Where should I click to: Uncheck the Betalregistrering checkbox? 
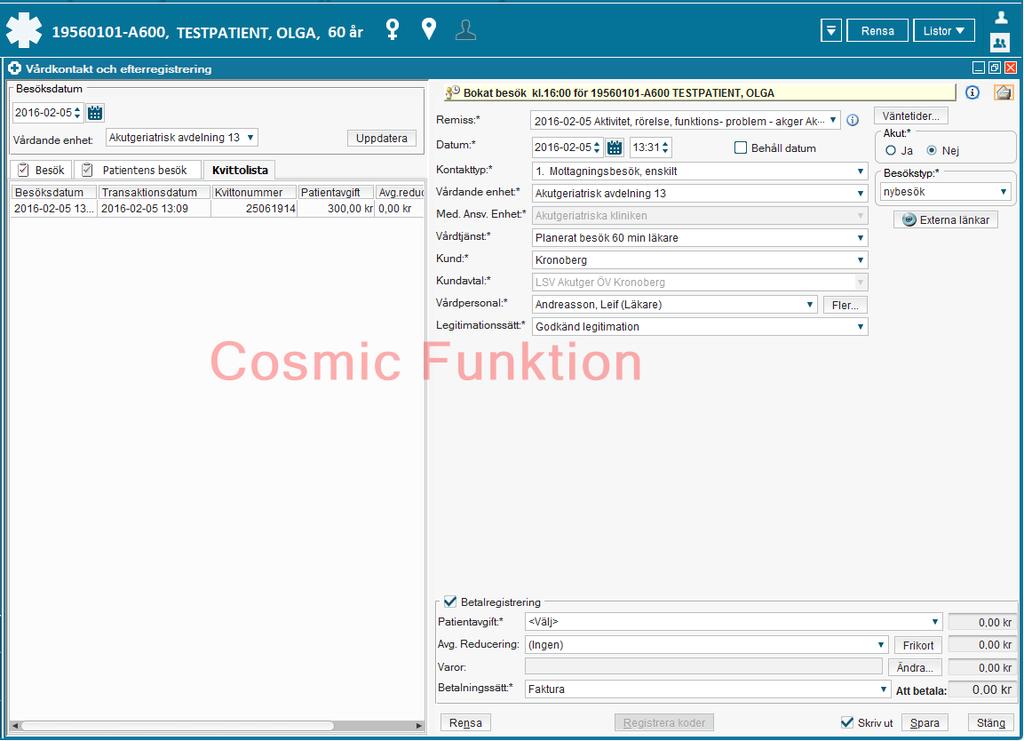click(x=450, y=602)
